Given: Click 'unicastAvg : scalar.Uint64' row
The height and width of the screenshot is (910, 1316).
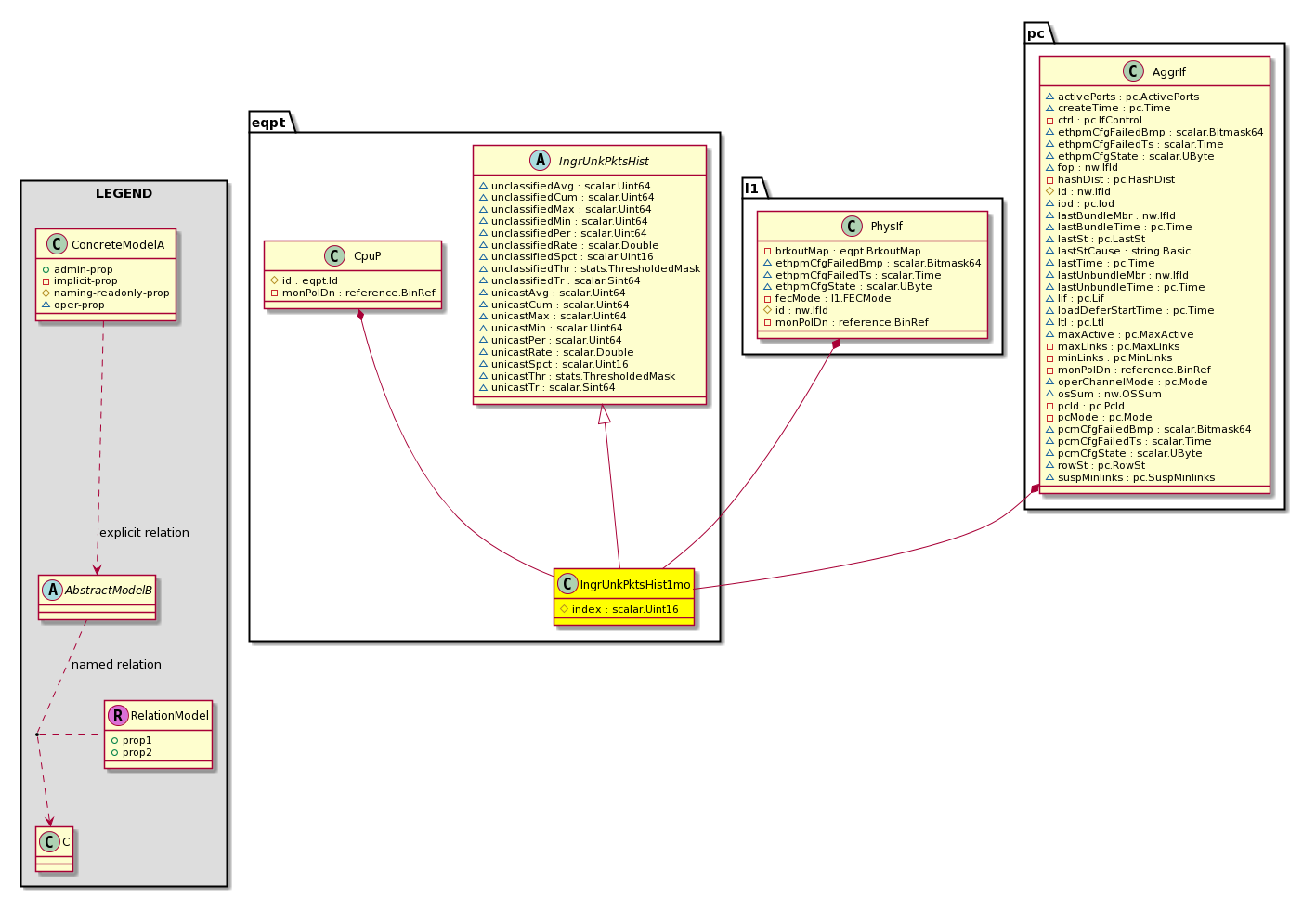Looking at the screenshot, I should point(558,292).
